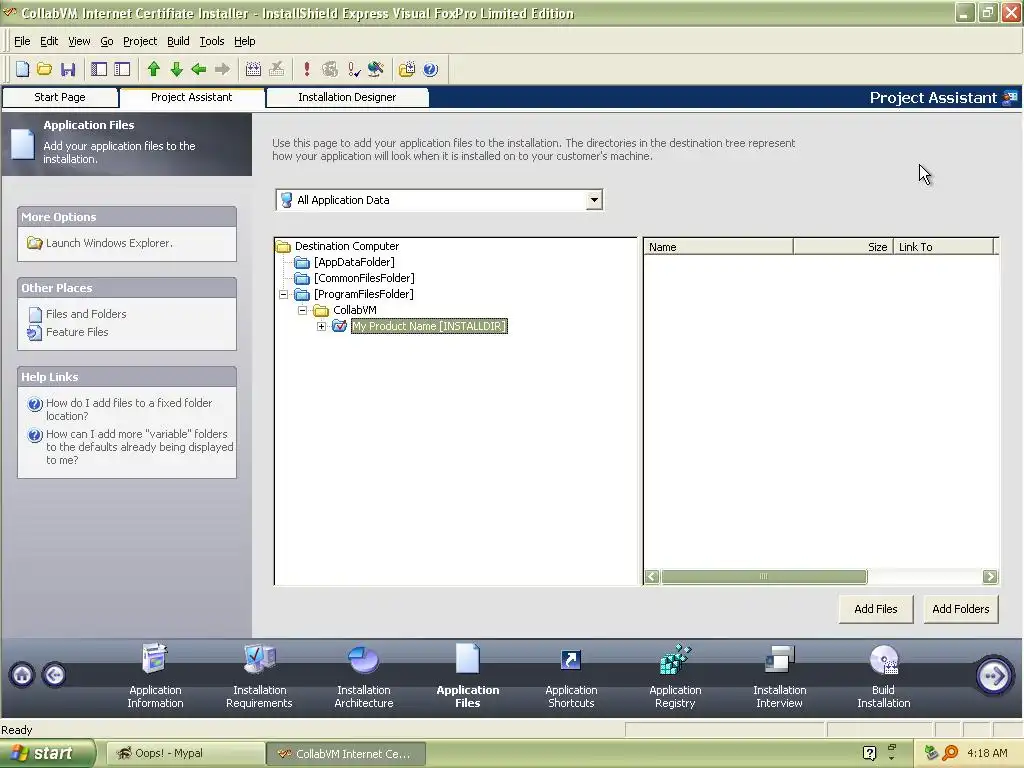This screenshot has height=768, width=1024.
Task: Click the Open Project folder icon
Action: point(44,69)
